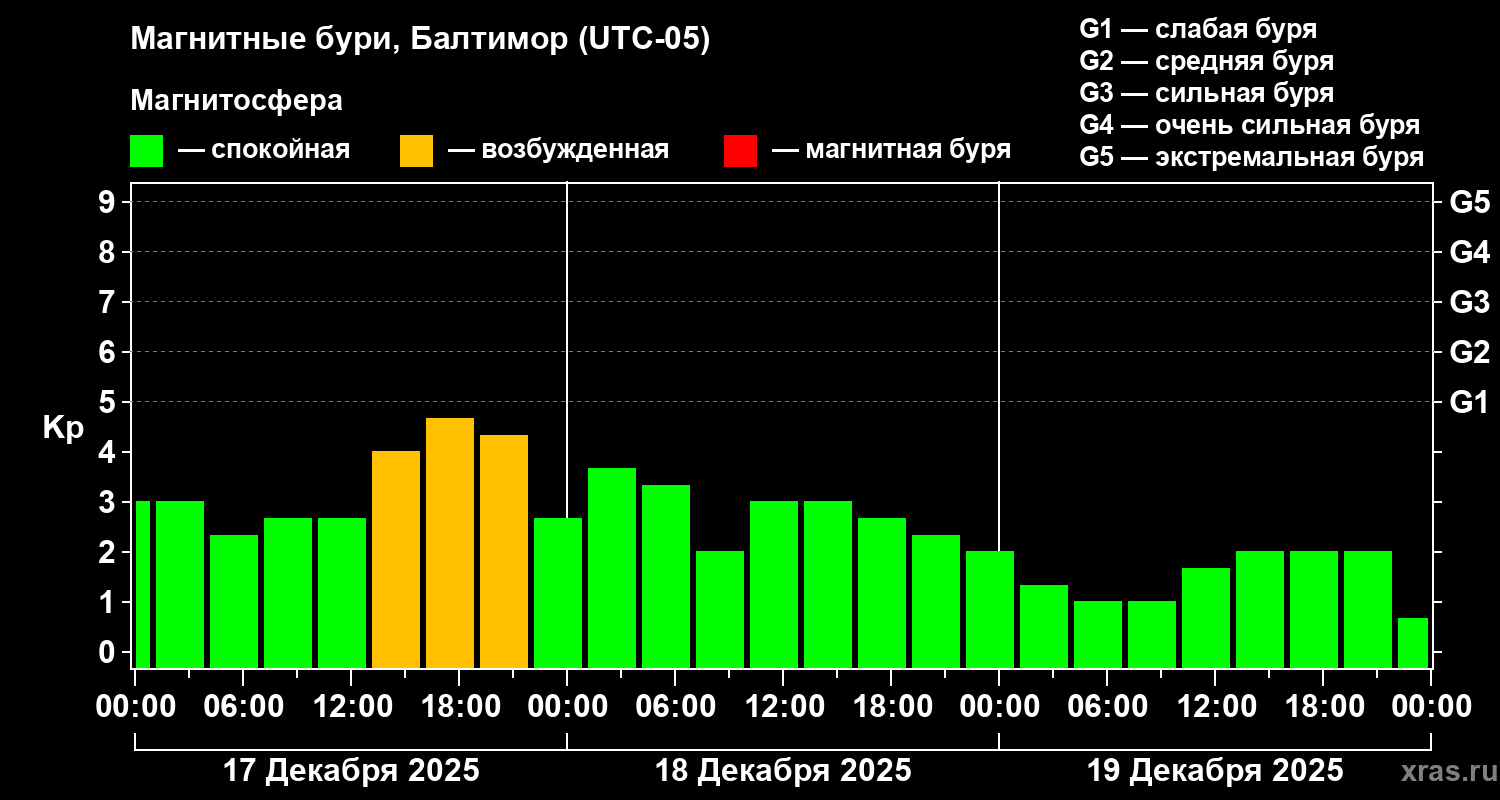
Task: Click the white midnight divider between 17 and 18 December
Action: tap(567, 425)
